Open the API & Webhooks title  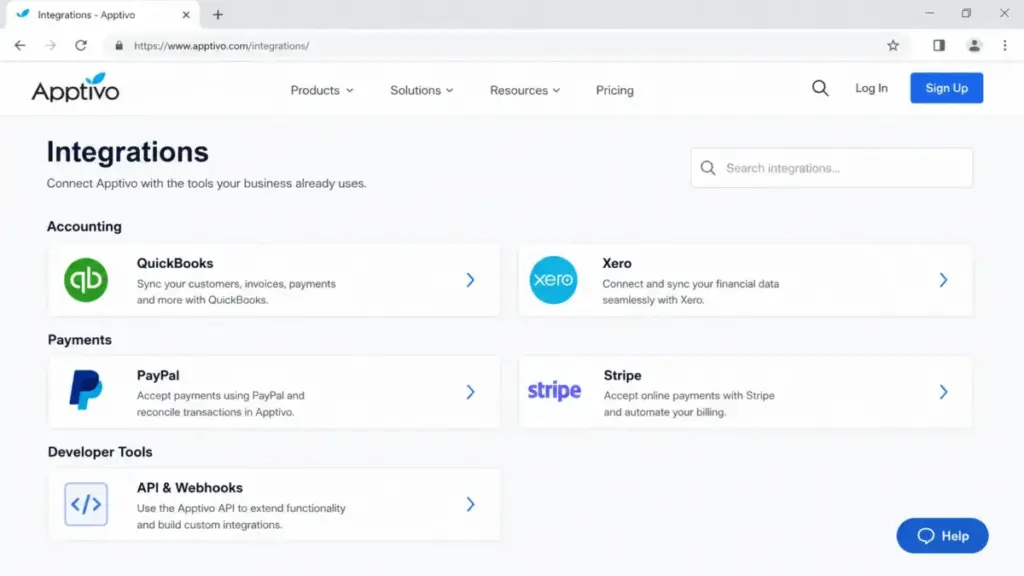[x=189, y=488]
